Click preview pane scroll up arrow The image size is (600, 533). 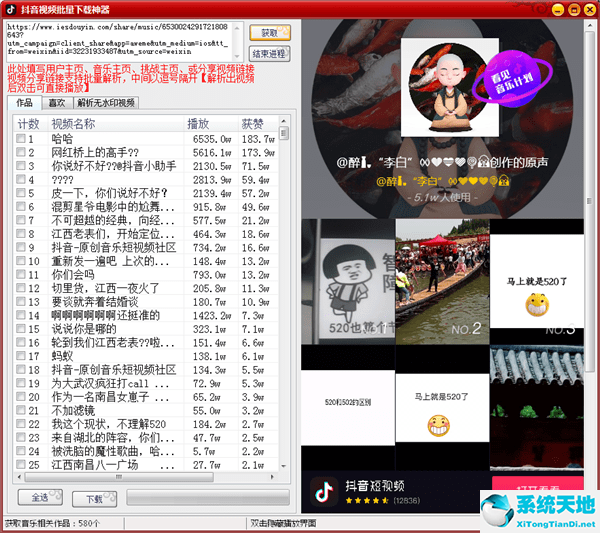point(589,25)
